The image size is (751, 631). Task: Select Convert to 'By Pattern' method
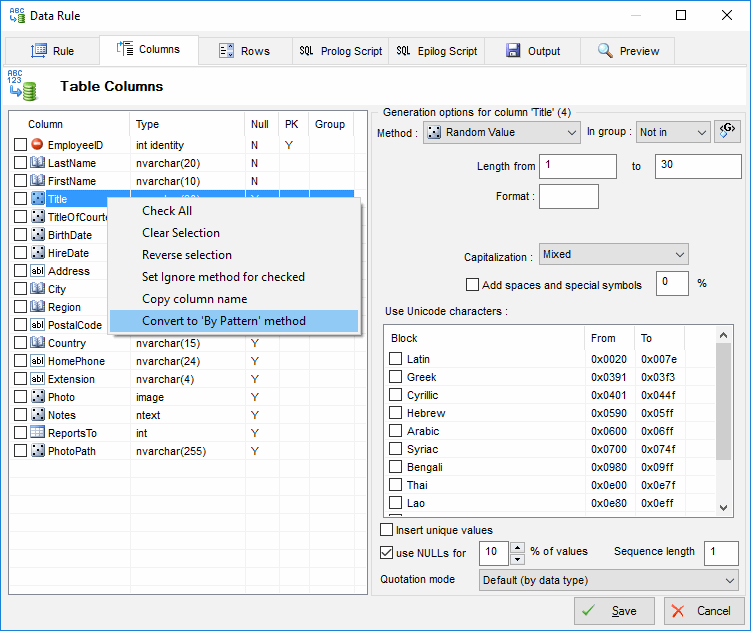[234, 321]
